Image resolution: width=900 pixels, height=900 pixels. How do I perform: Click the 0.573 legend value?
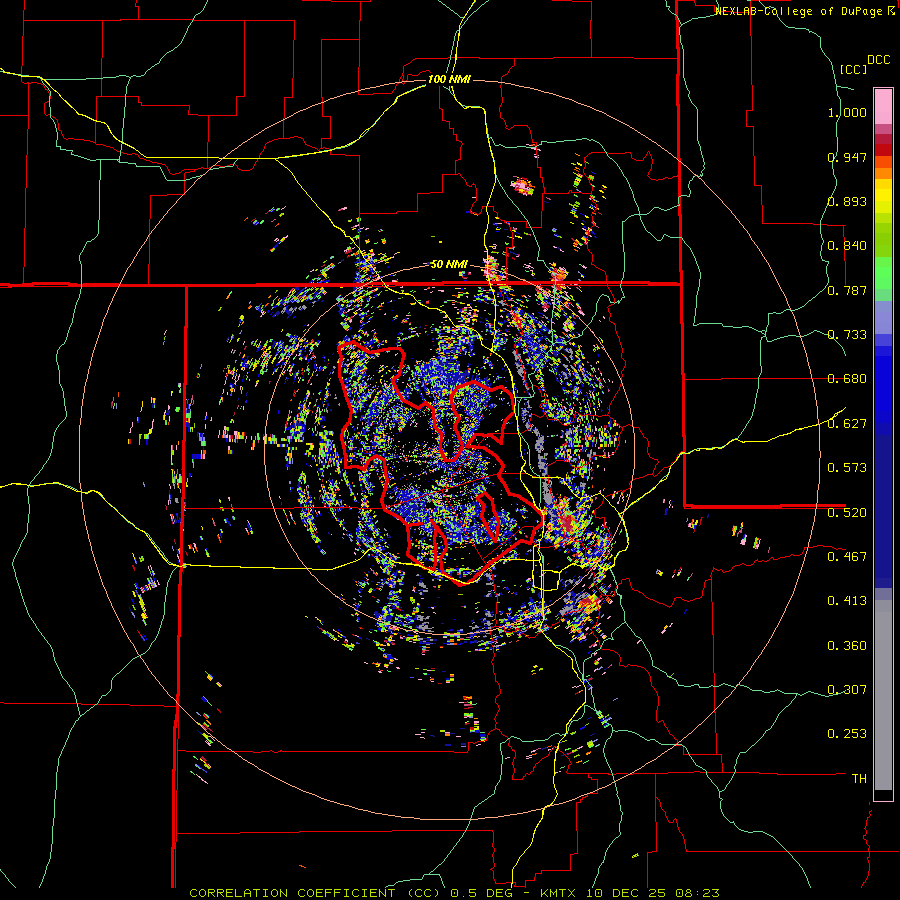pyautogui.click(x=847, y=468)
